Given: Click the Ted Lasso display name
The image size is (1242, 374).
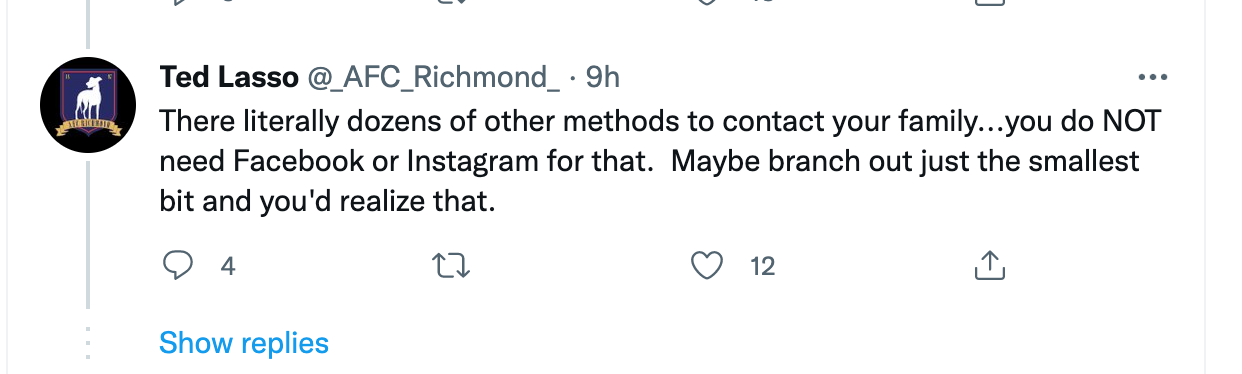Looking at the screenshot, I should point(229,77).
